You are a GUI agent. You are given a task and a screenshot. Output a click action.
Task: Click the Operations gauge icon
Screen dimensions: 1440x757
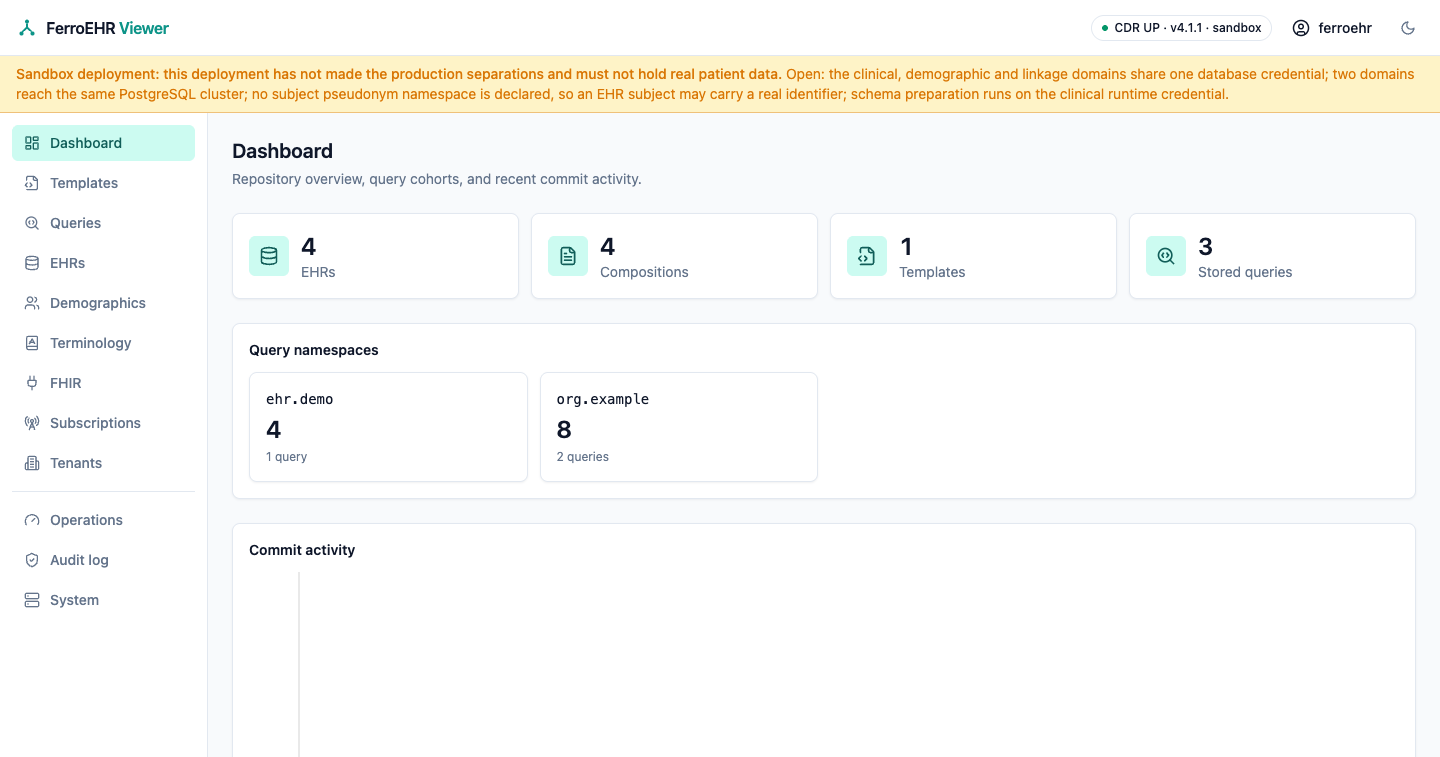[32, 520]
